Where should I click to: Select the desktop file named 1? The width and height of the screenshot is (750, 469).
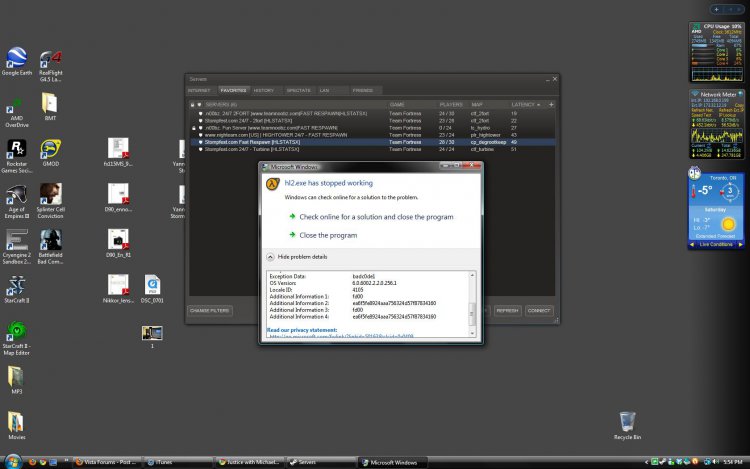click(152, 337)
